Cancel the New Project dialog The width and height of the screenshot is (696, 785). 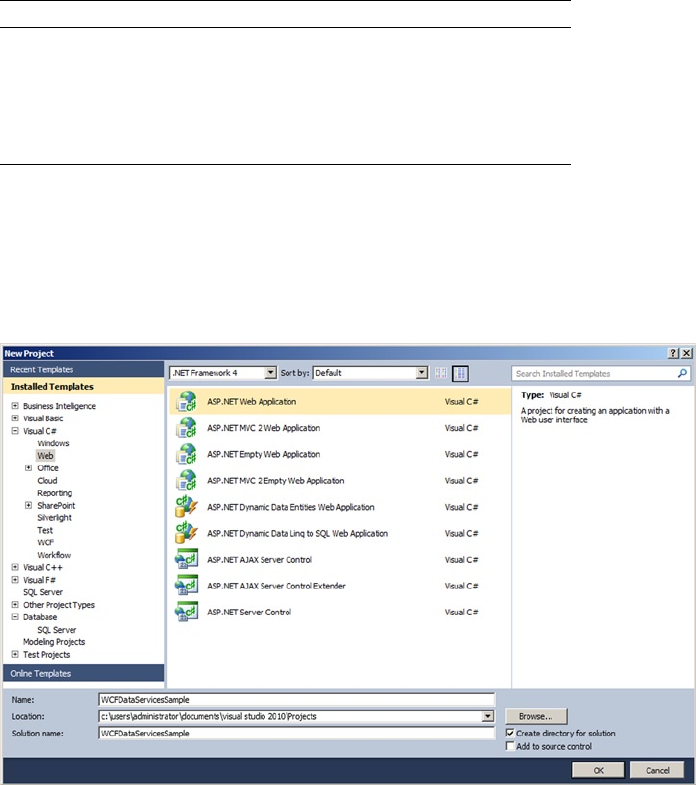(x=657, y=770)
